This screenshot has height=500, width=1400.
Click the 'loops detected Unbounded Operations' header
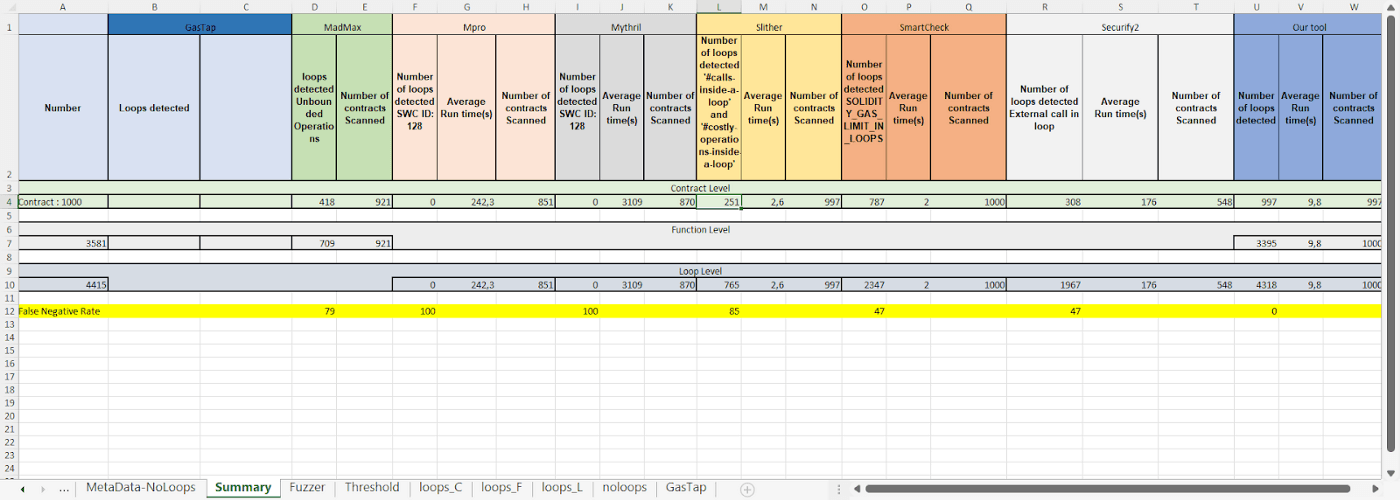click(314, 108)
